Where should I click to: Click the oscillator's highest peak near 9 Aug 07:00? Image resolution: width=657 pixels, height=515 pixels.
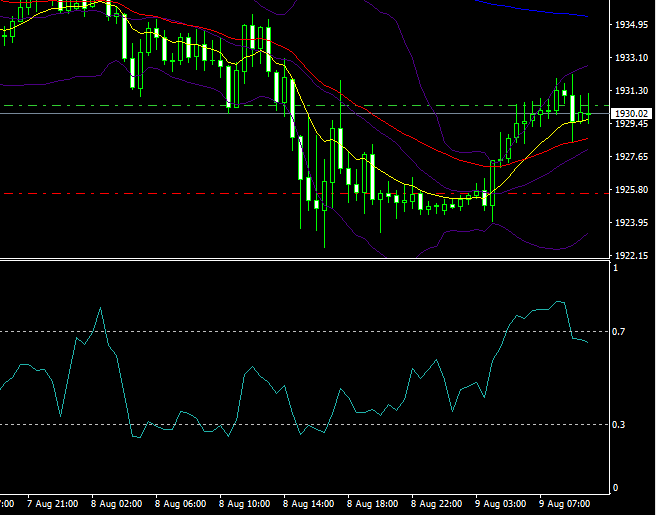[x=560, y=301]
